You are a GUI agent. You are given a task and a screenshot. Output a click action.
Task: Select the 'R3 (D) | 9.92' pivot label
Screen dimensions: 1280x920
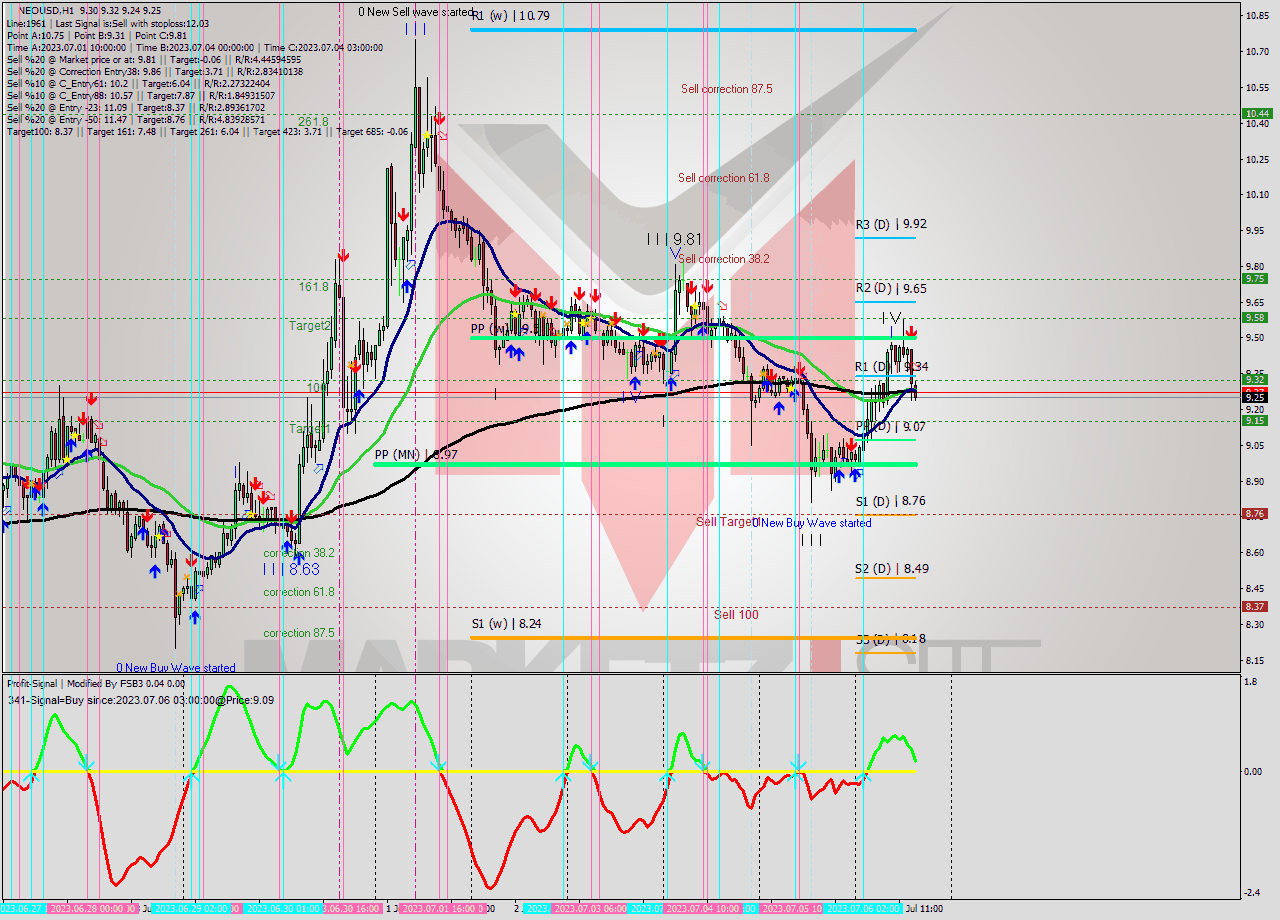pos(891,225)
